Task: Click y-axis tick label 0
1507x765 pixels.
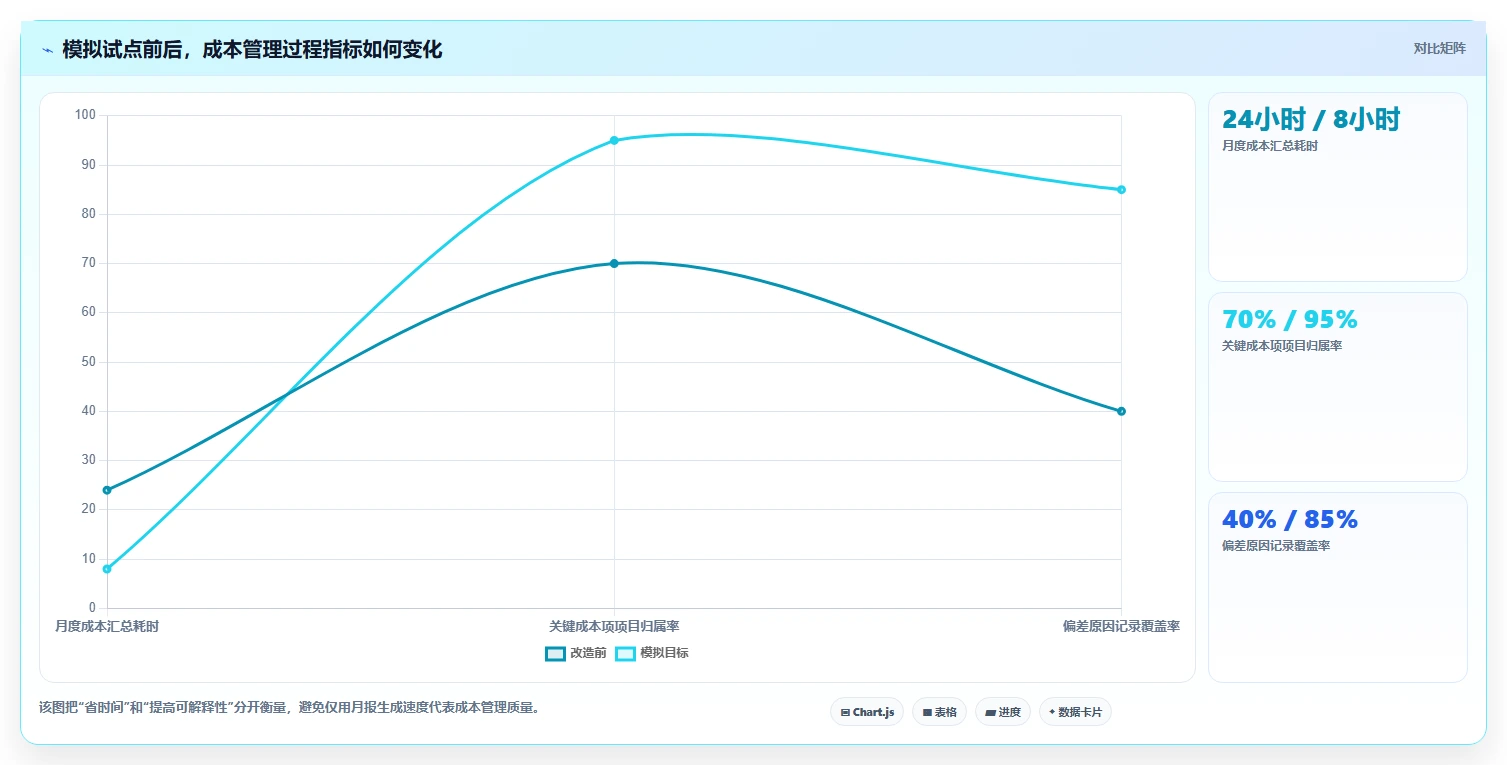Action: point(92,608)
